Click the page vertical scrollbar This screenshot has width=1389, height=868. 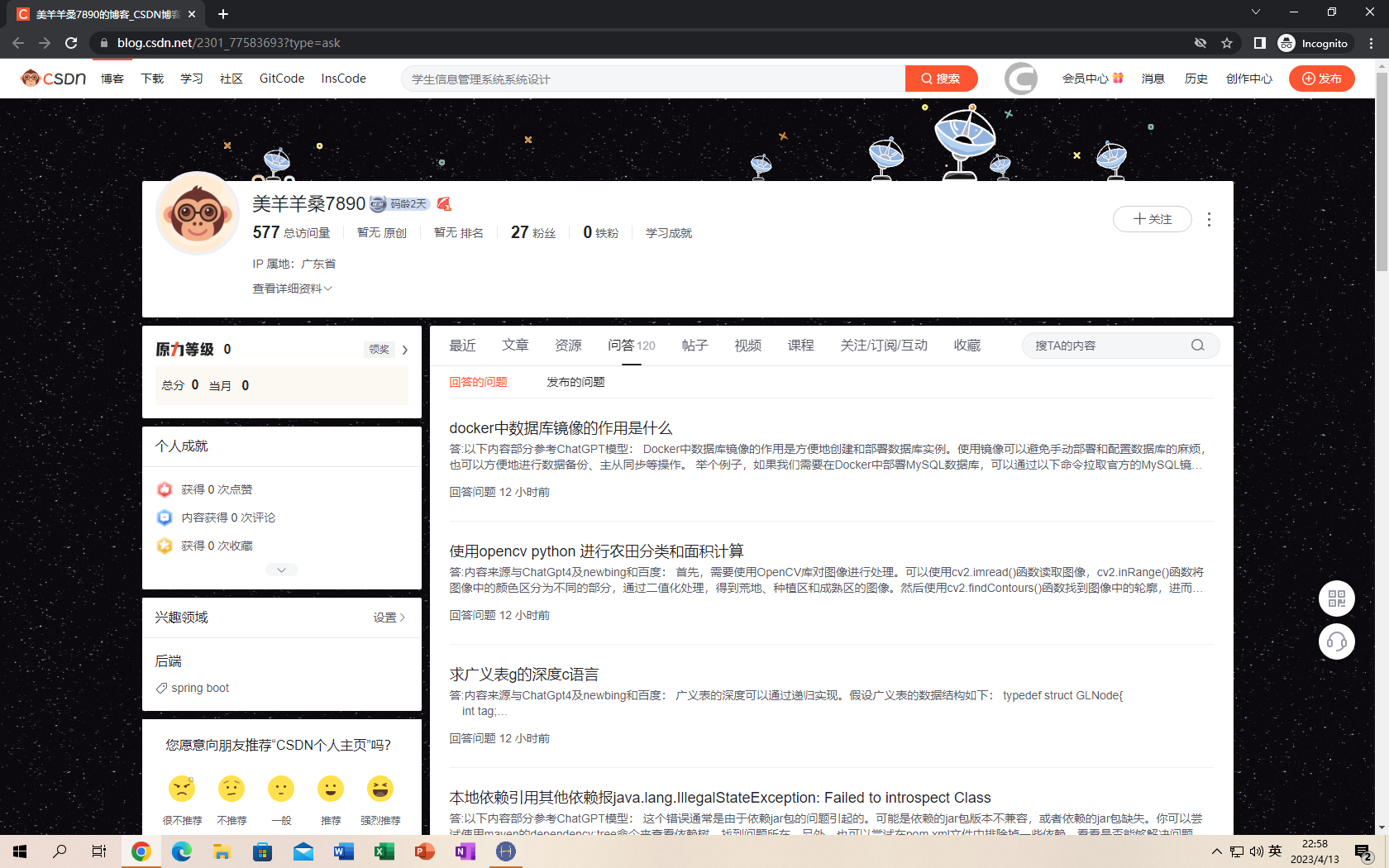(x=1382, y=173)
